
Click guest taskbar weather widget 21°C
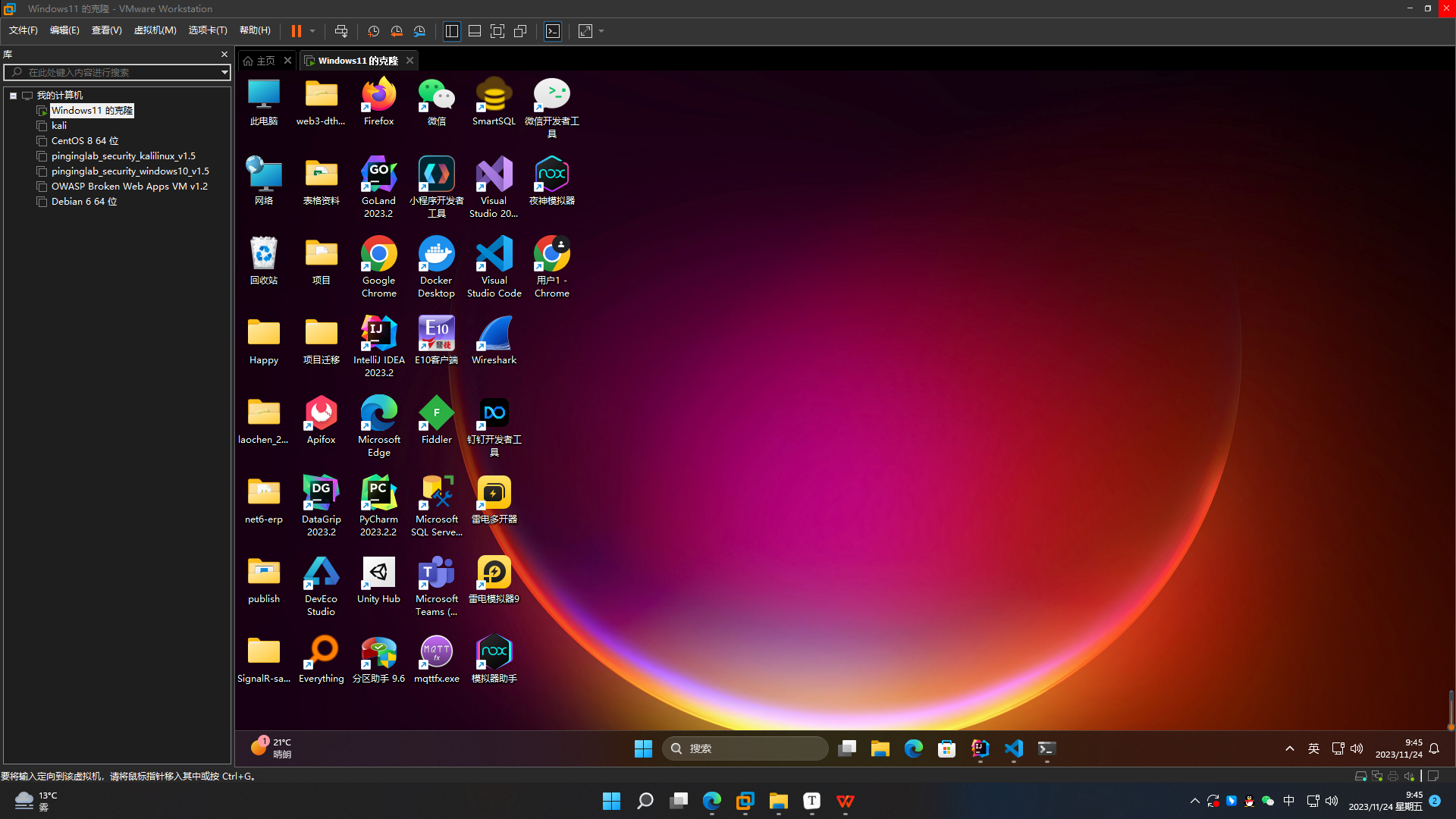tap(271, 748)
